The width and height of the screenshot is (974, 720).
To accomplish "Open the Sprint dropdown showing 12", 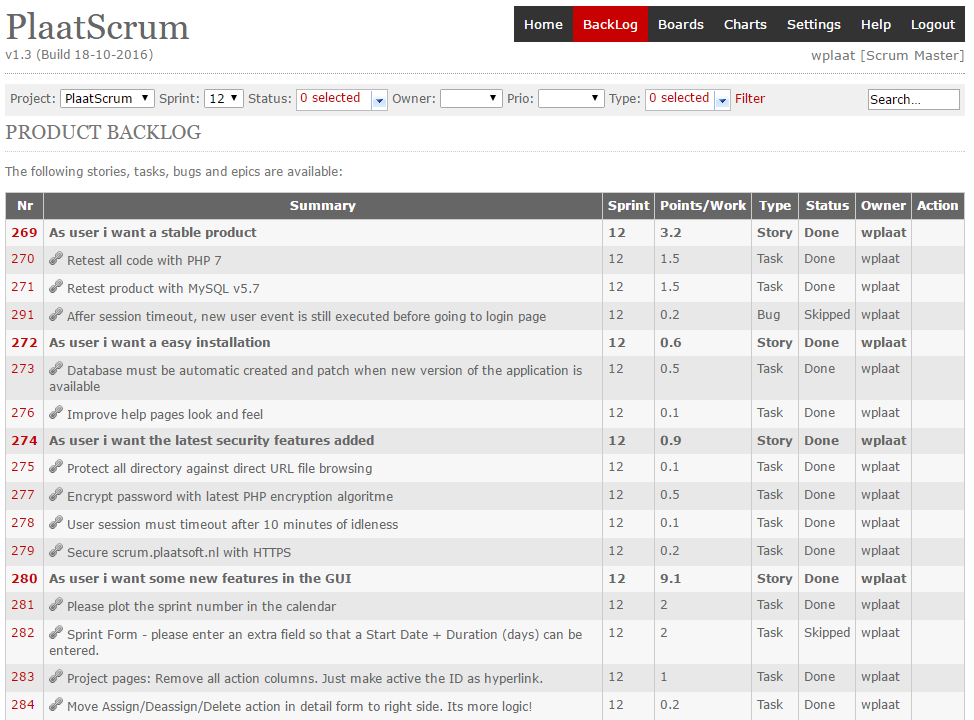I will tap(224, 98).
